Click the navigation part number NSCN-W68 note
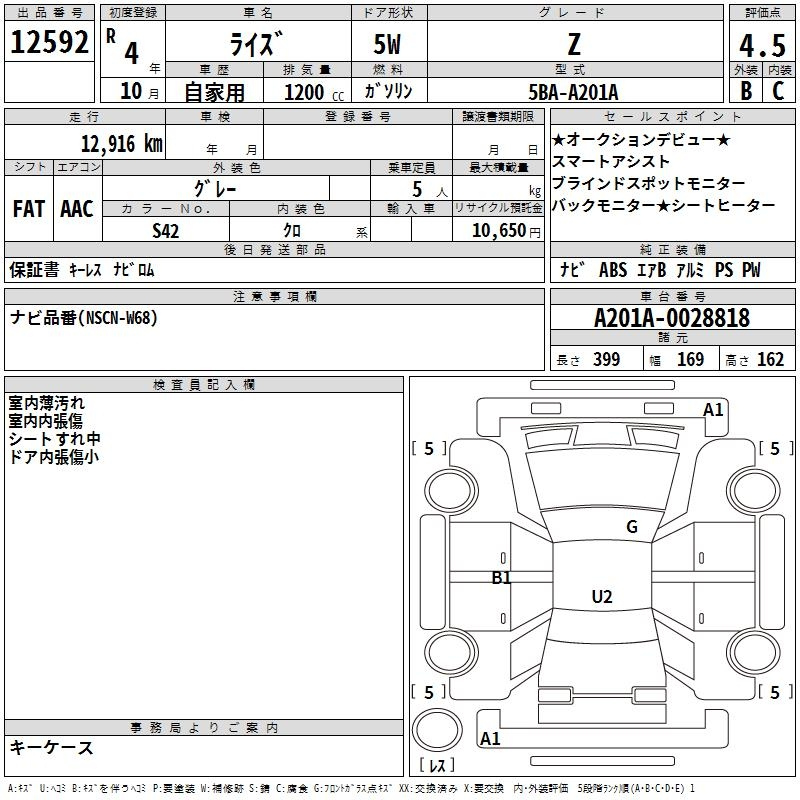The height and width of the screenshot is (800, 800). coord(84,318)
